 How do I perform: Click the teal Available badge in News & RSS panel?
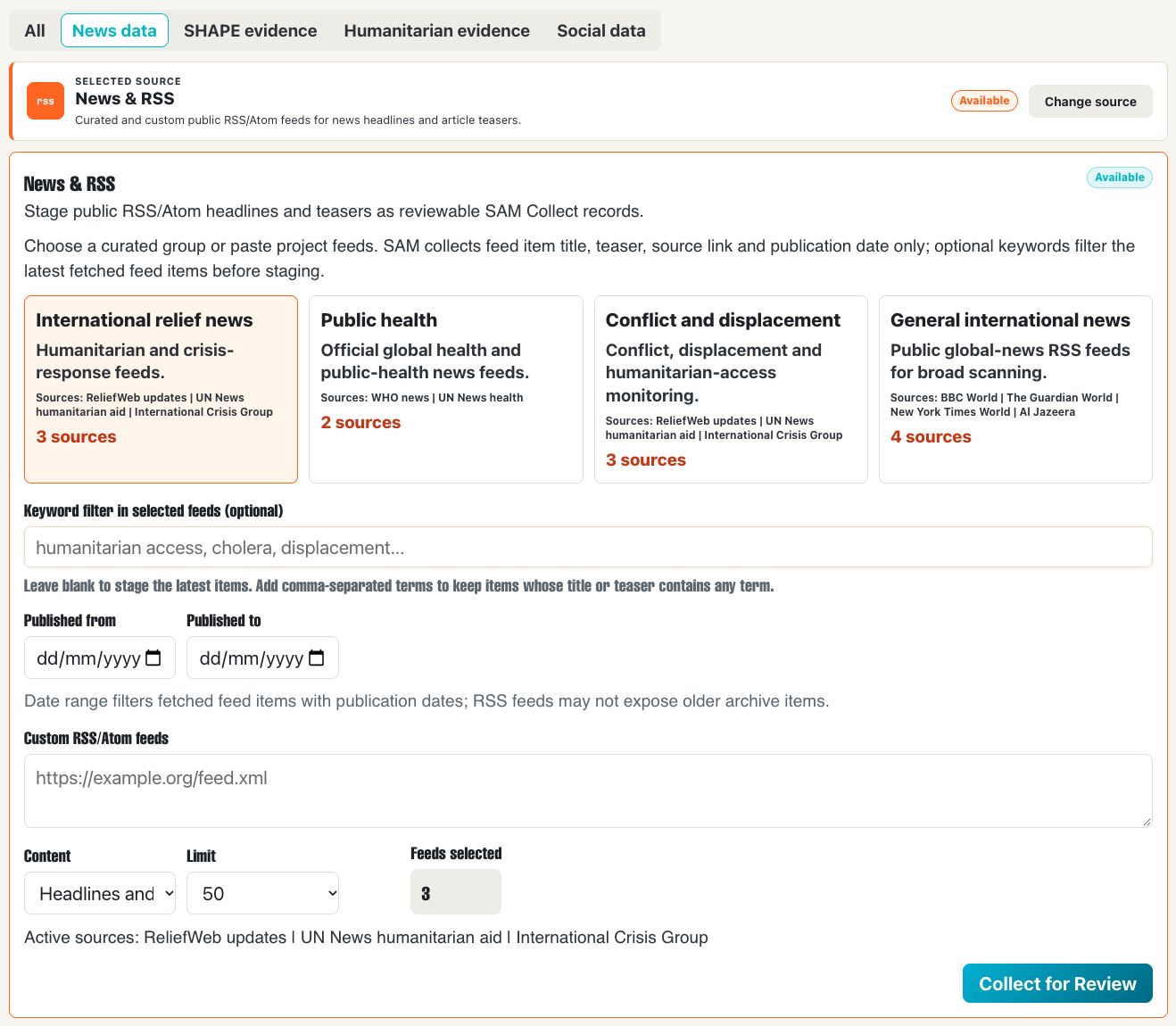[x=1119, y=178]
